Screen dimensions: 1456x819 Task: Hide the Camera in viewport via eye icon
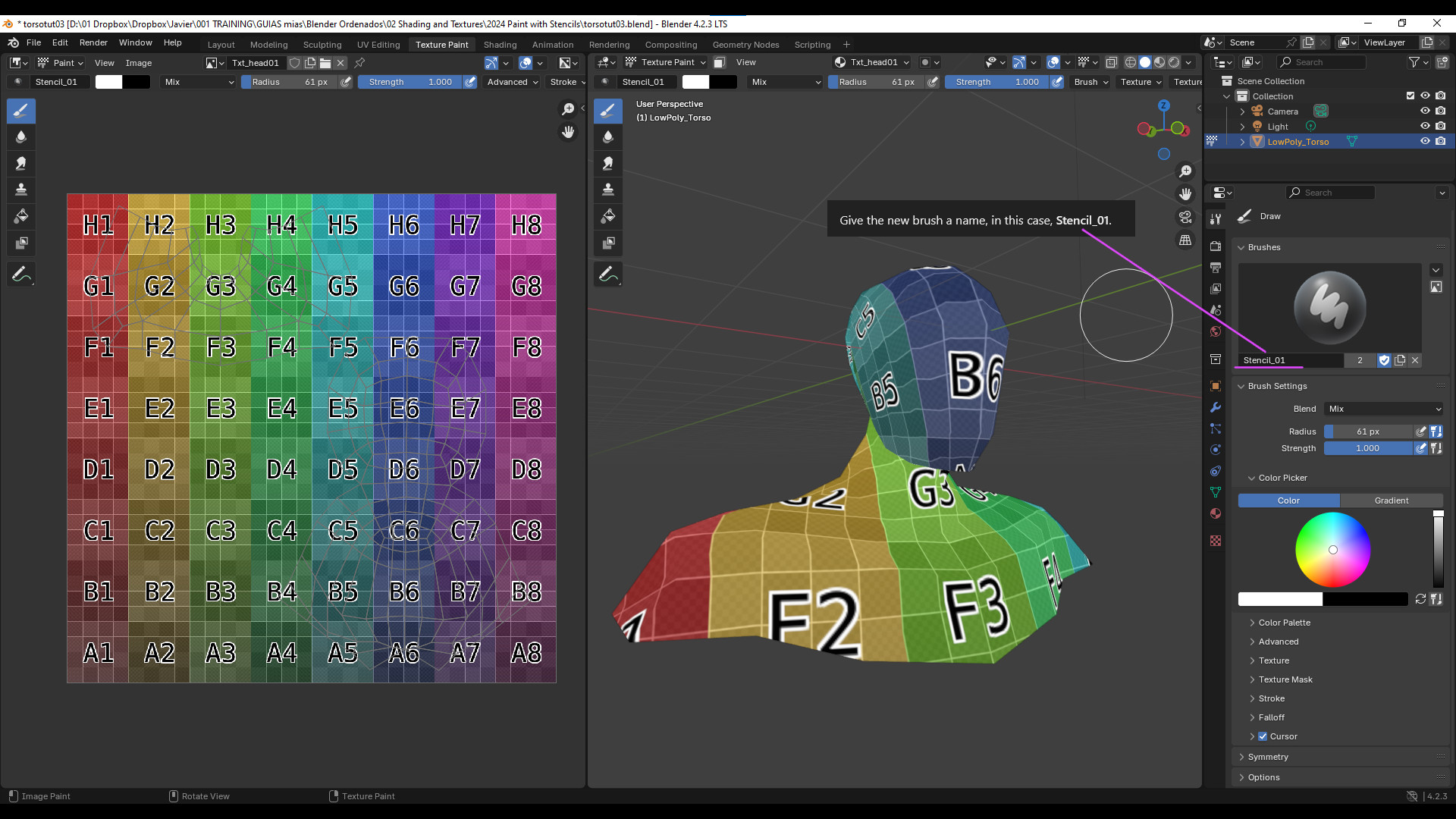click(x=1425, y=111)
